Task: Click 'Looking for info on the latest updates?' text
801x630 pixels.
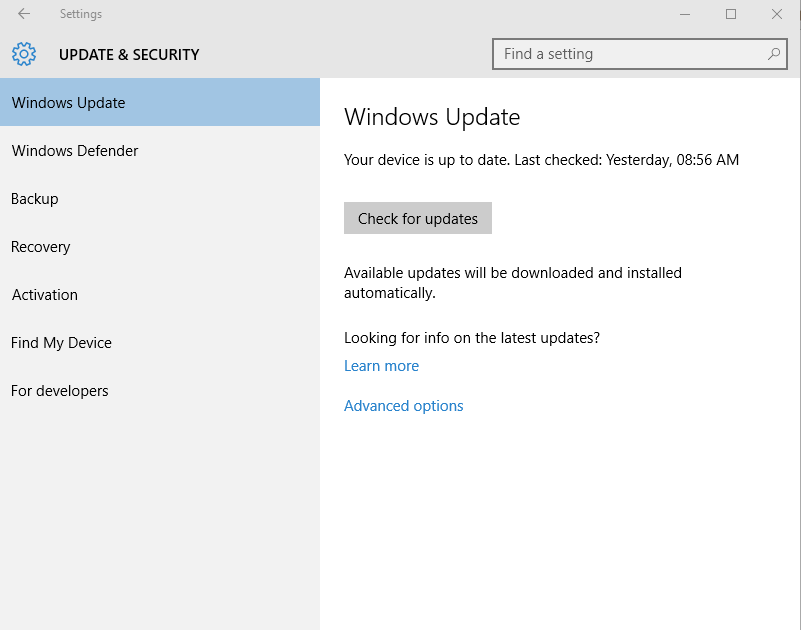Action: pyautogui.click(x=472, y=338)
